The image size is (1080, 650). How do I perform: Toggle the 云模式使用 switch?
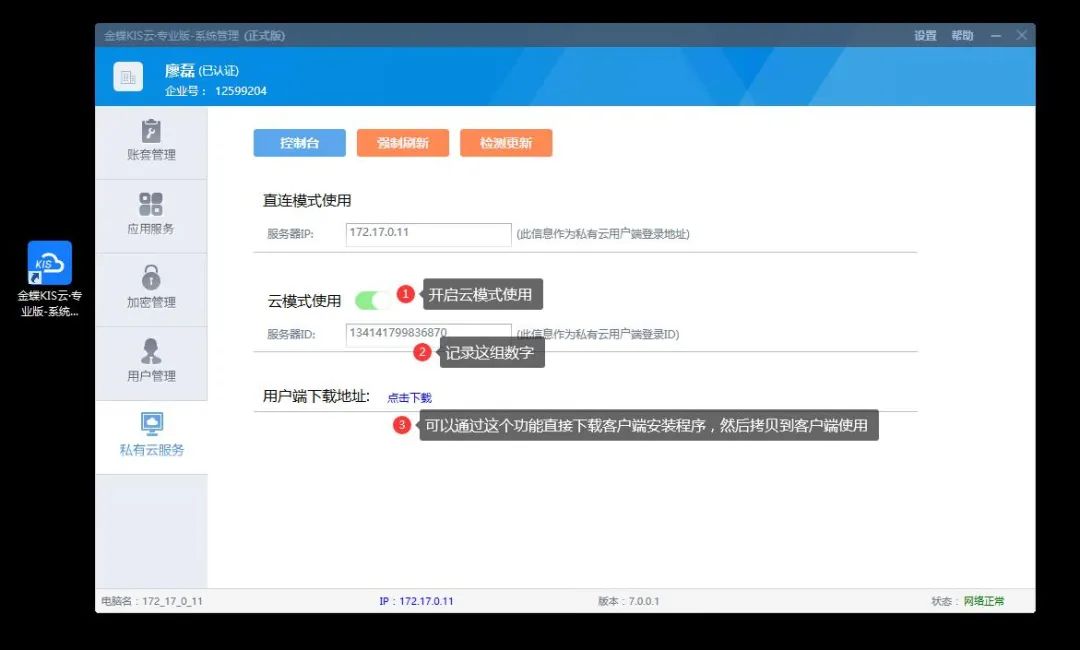click(373, 300)
